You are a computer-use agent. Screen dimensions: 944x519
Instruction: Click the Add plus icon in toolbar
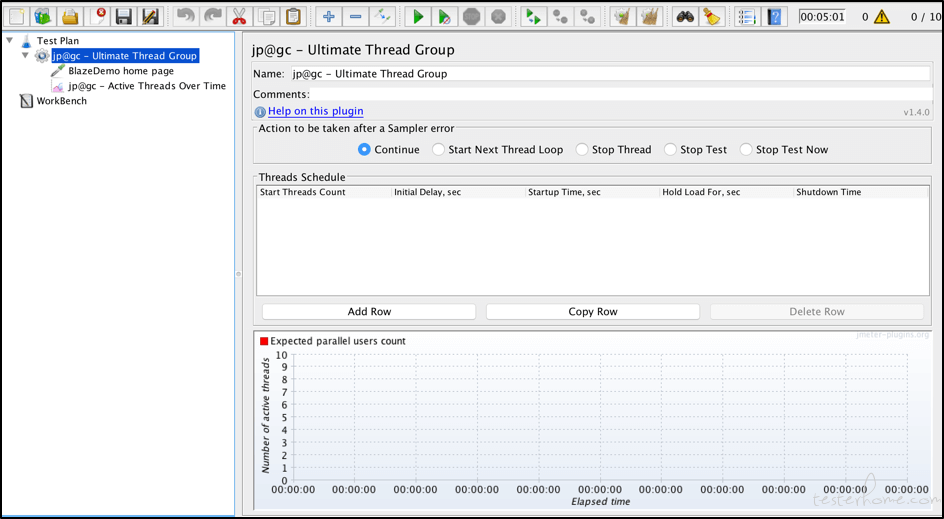[328, 17]
